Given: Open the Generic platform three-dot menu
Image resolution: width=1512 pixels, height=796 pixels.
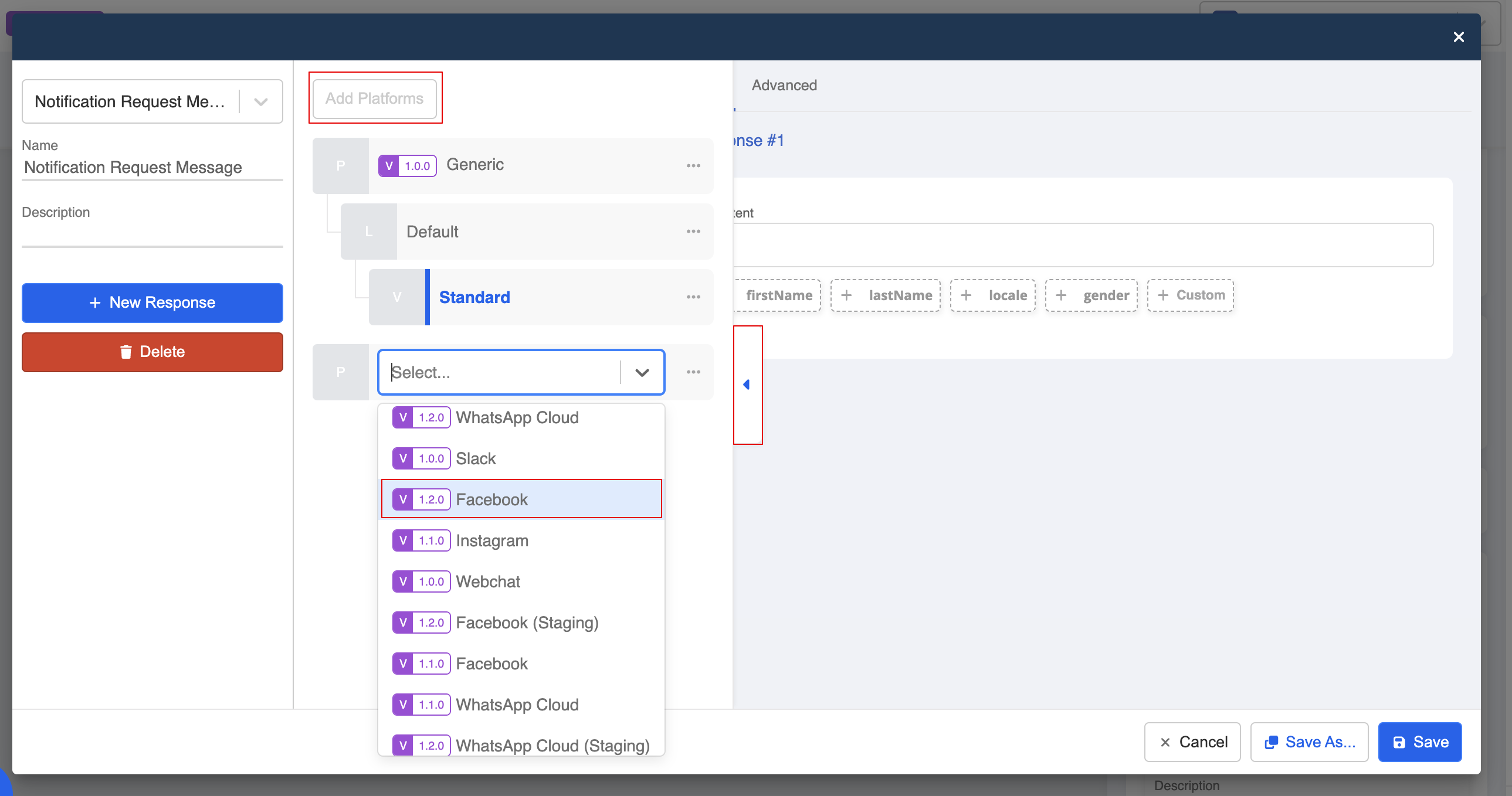Looking at the screenshot, I should click(693, 165).
